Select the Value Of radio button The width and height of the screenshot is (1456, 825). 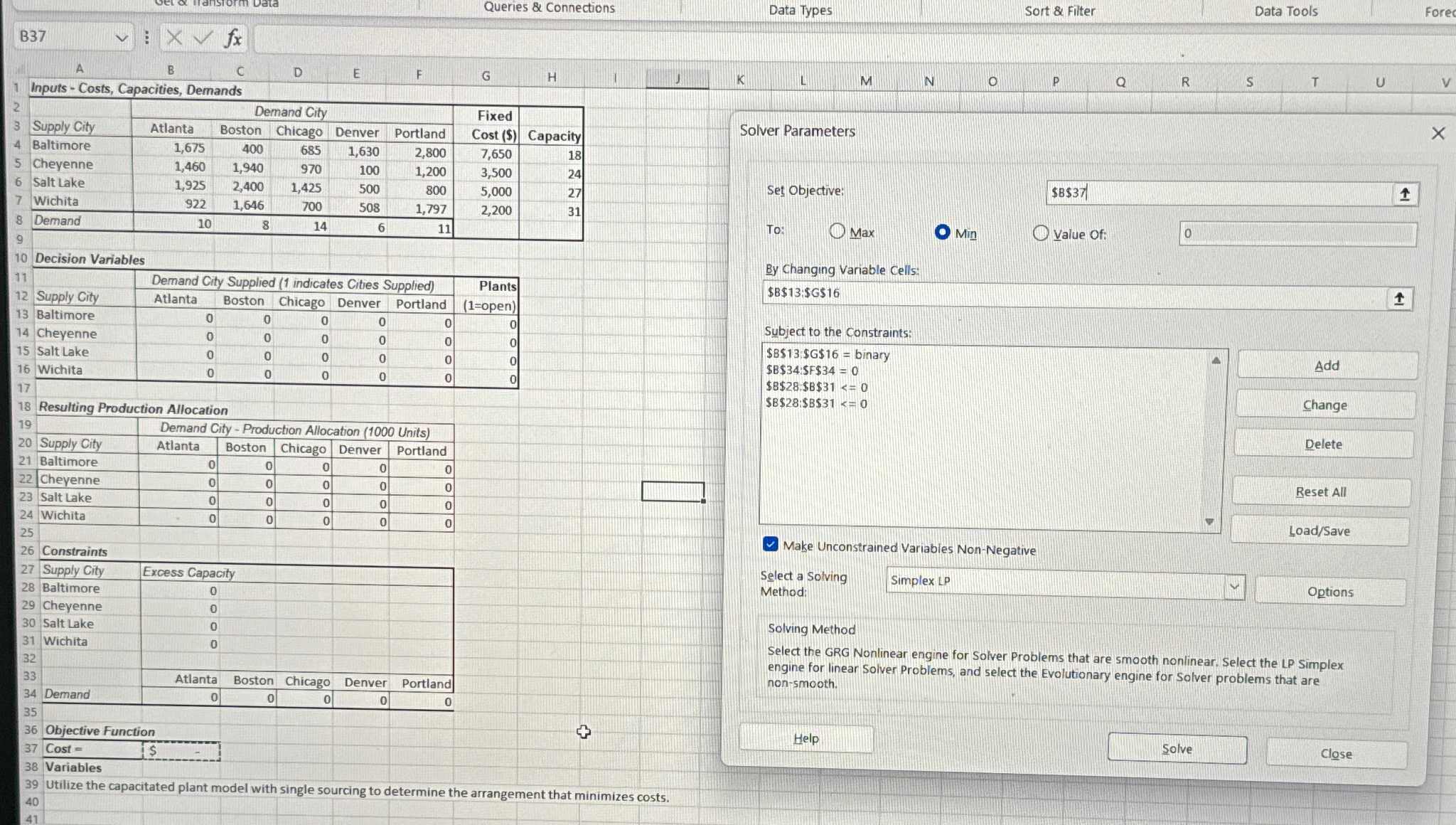1041,233
